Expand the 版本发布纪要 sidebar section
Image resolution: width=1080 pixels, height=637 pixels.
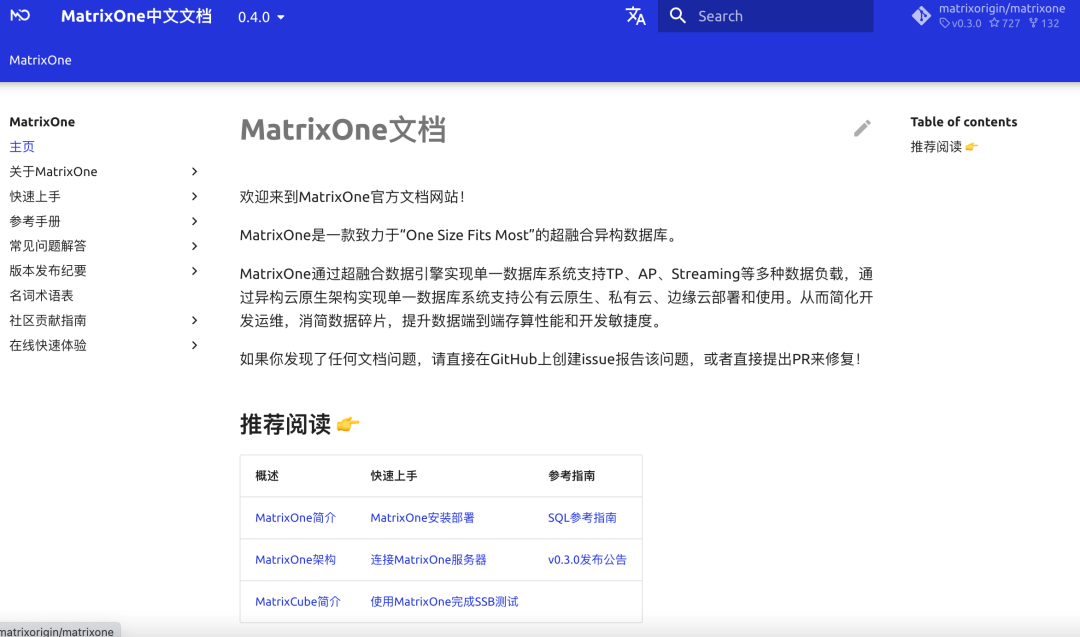194,271
